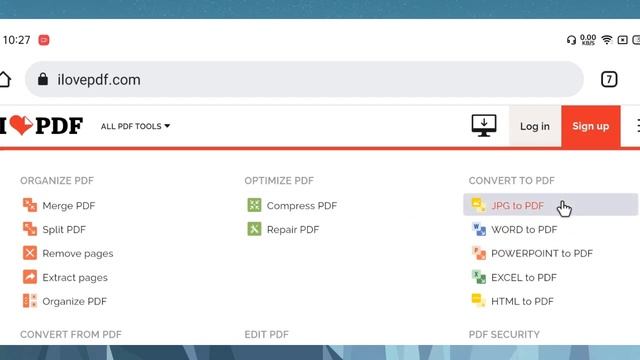This screenshot has height=360, width=640.
Task: Choose JPG to PDF menu entry
Action: 550,205
